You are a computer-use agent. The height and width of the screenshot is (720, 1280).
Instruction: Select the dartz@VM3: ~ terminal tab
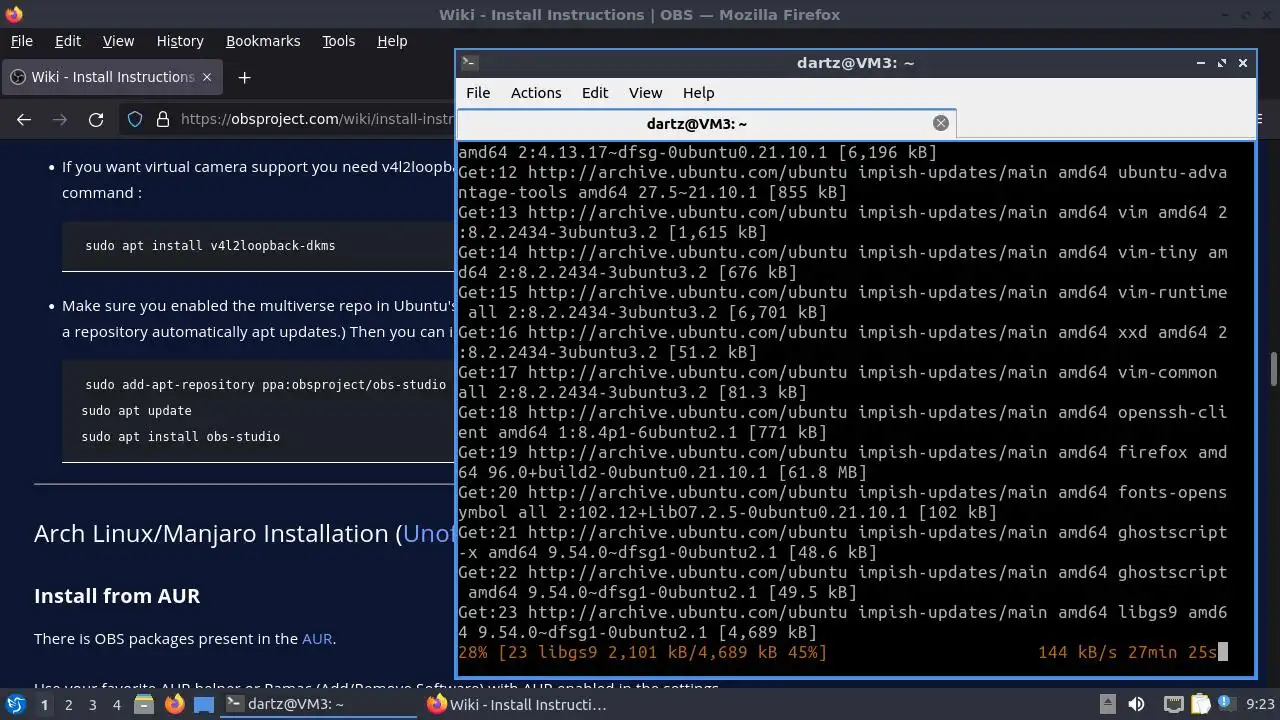click(x=706, y=124)
